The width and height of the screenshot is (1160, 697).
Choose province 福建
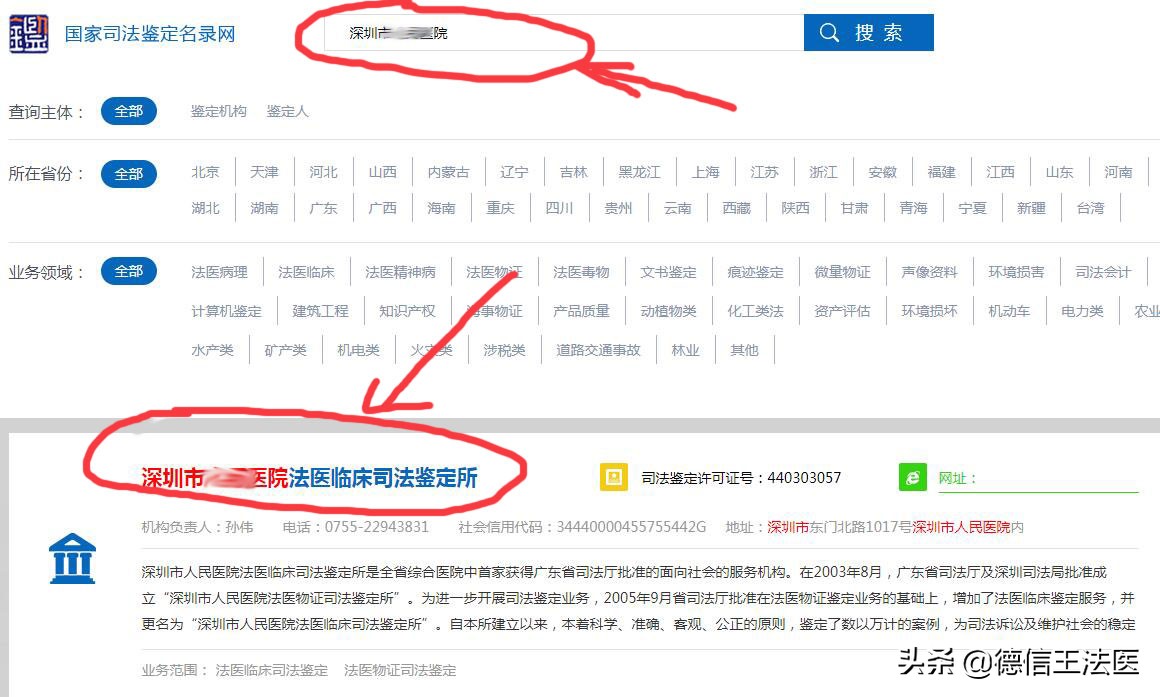[941, 172]
